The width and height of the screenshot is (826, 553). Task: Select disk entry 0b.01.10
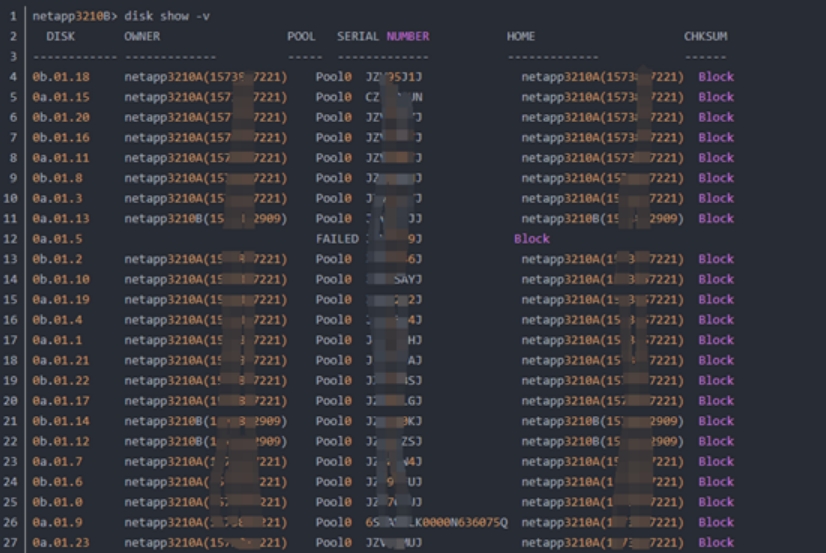(61, 280)
